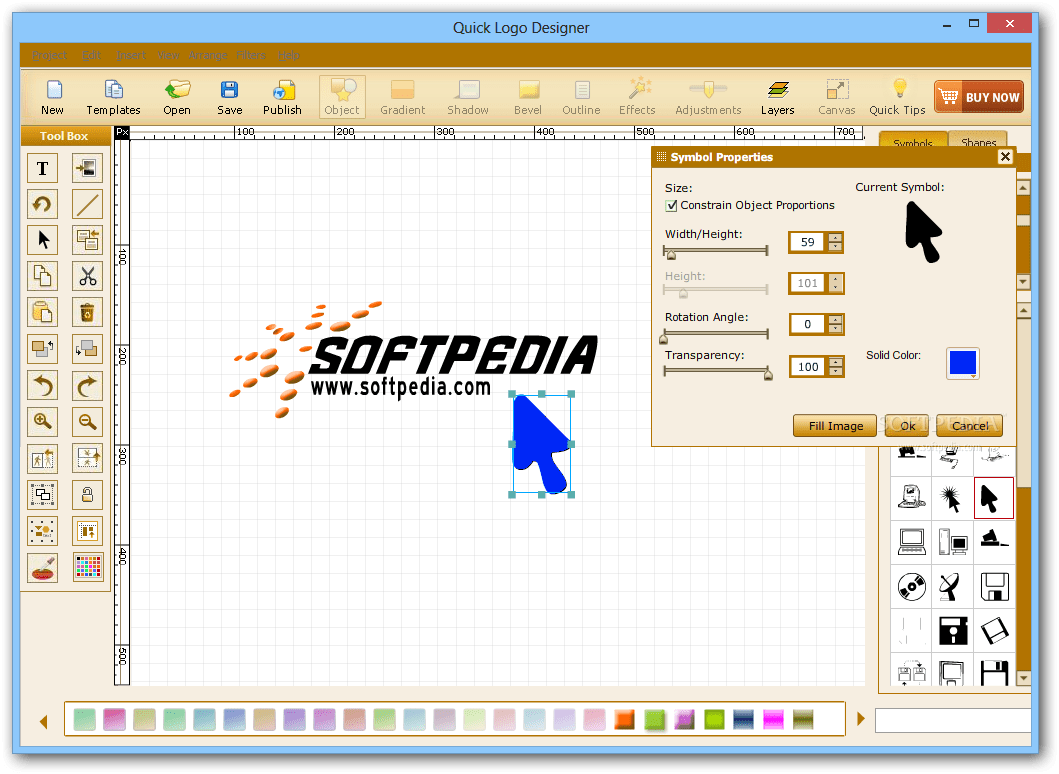The height and width of the screenshot is (774, 1059).
Task: Click the Zoom Out magnifier
Action: (x=88, y=422)
